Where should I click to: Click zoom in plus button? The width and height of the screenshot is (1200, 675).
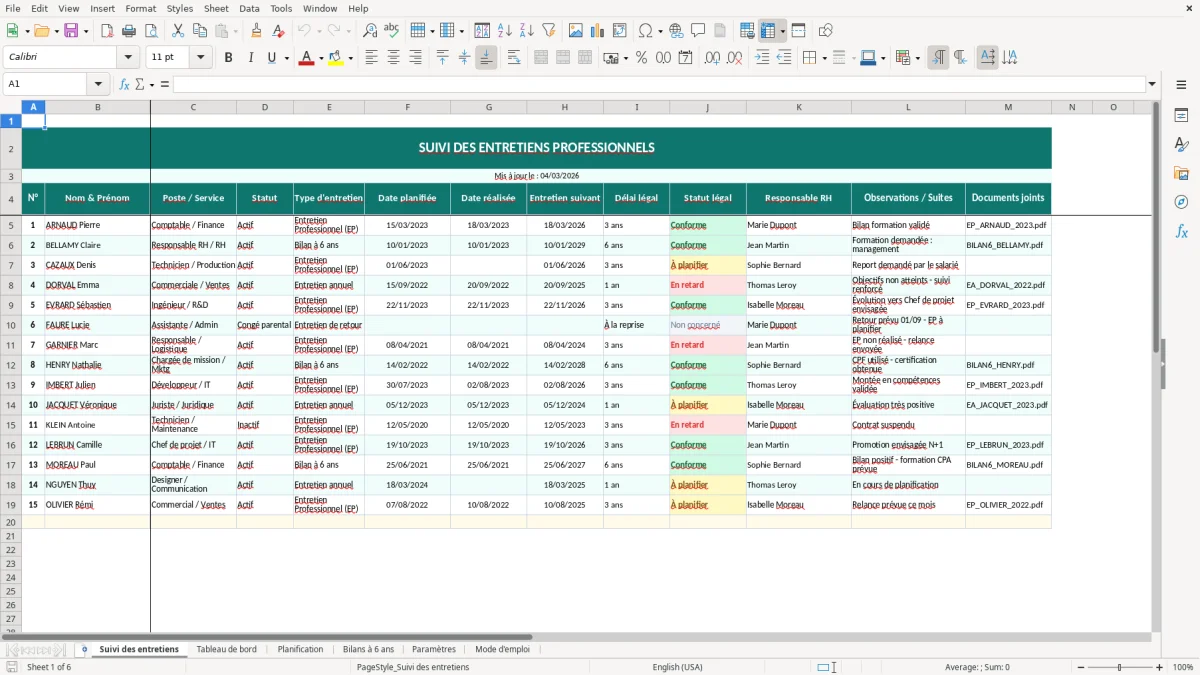[x=1159, y=667]
